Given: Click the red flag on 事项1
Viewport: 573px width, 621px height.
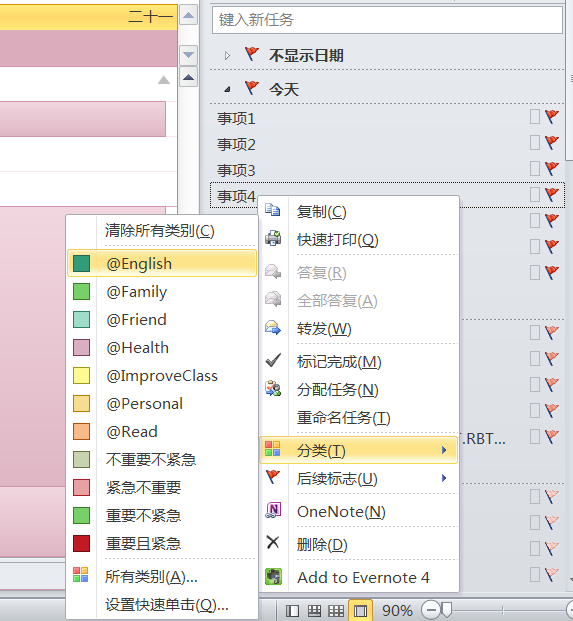Looking at the screenshot, I should point(552,116).
